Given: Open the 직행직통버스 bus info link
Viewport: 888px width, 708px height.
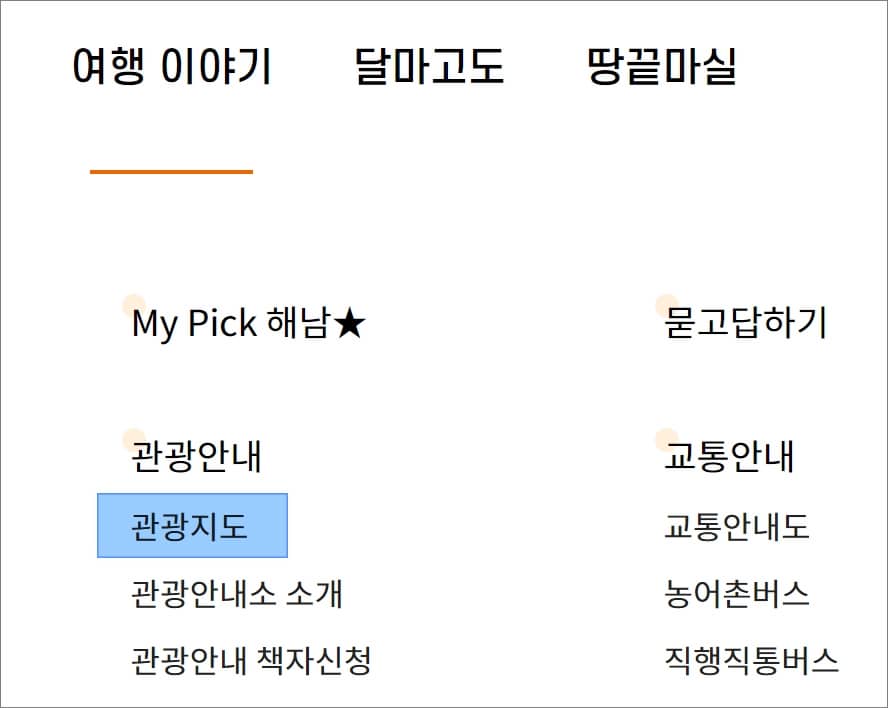Looking at the screenshot, I should click(751, 660).
